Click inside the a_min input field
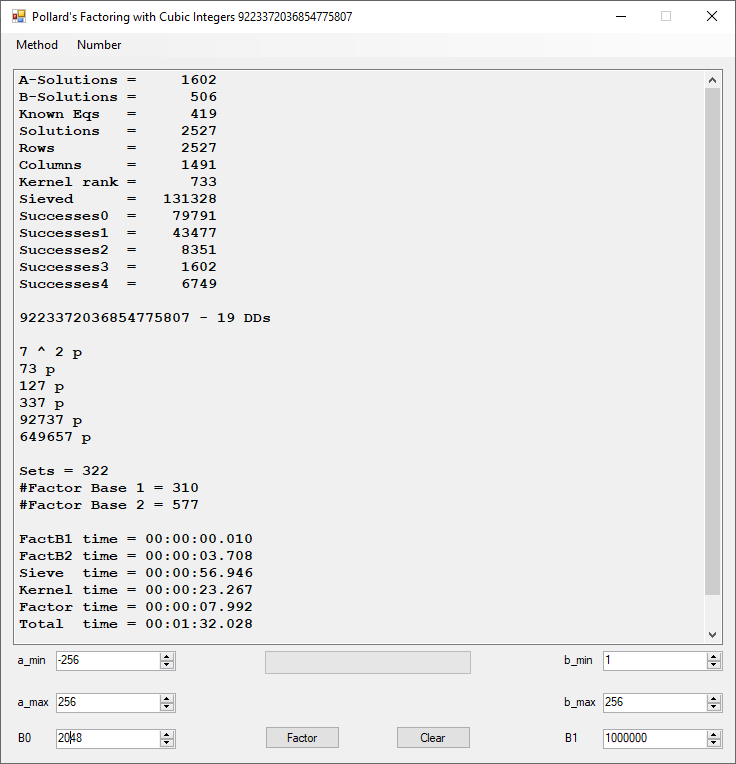Viewport: 736px width, 764px height. (x=107, y=661)
